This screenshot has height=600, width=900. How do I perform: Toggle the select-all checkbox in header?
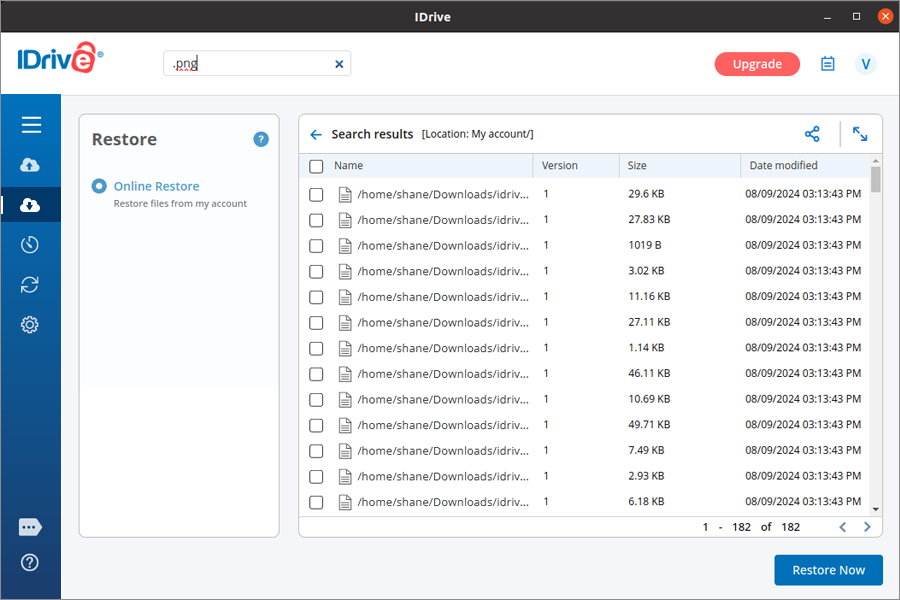pos(316,166)
